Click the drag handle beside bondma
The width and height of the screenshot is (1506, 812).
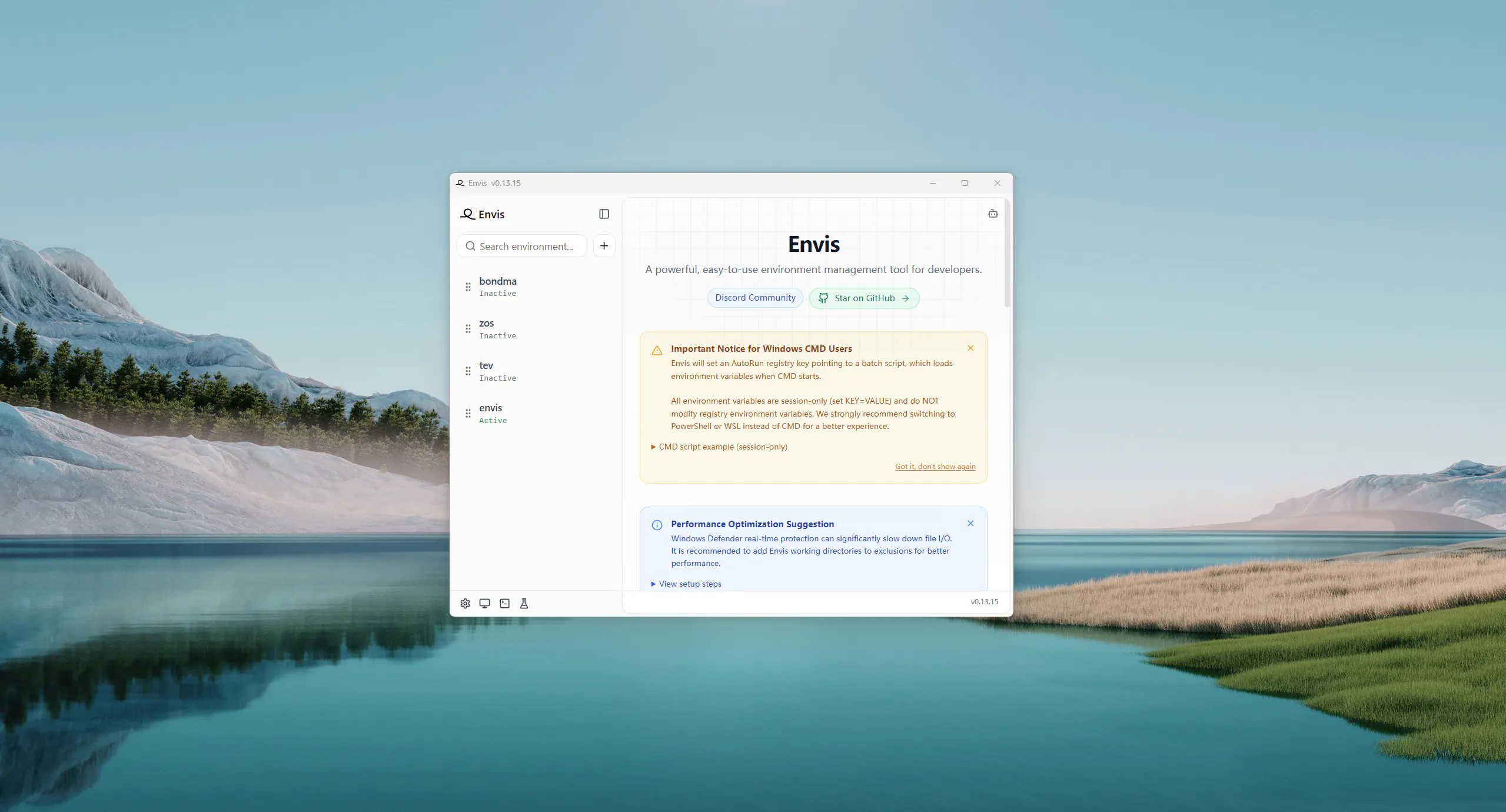(x=468, y=287)
